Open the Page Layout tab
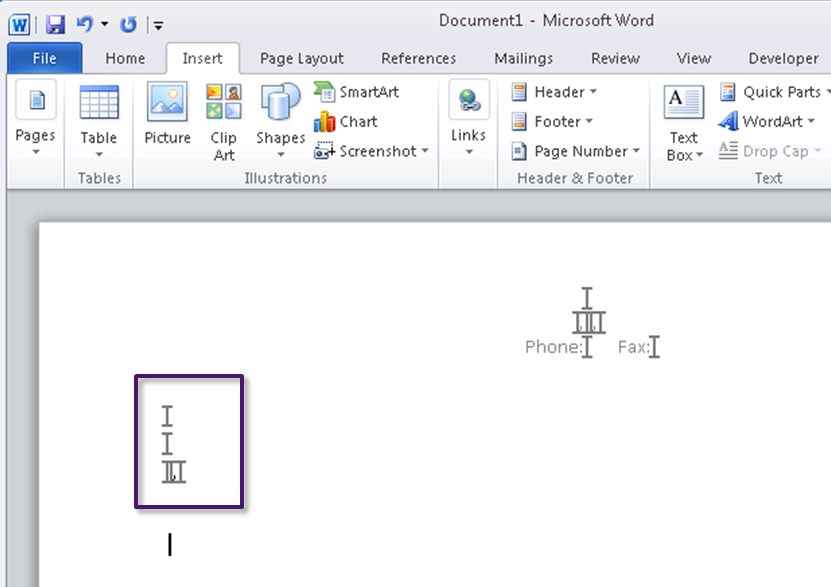The width and height of the screenshot is (831, 587). 302,58
